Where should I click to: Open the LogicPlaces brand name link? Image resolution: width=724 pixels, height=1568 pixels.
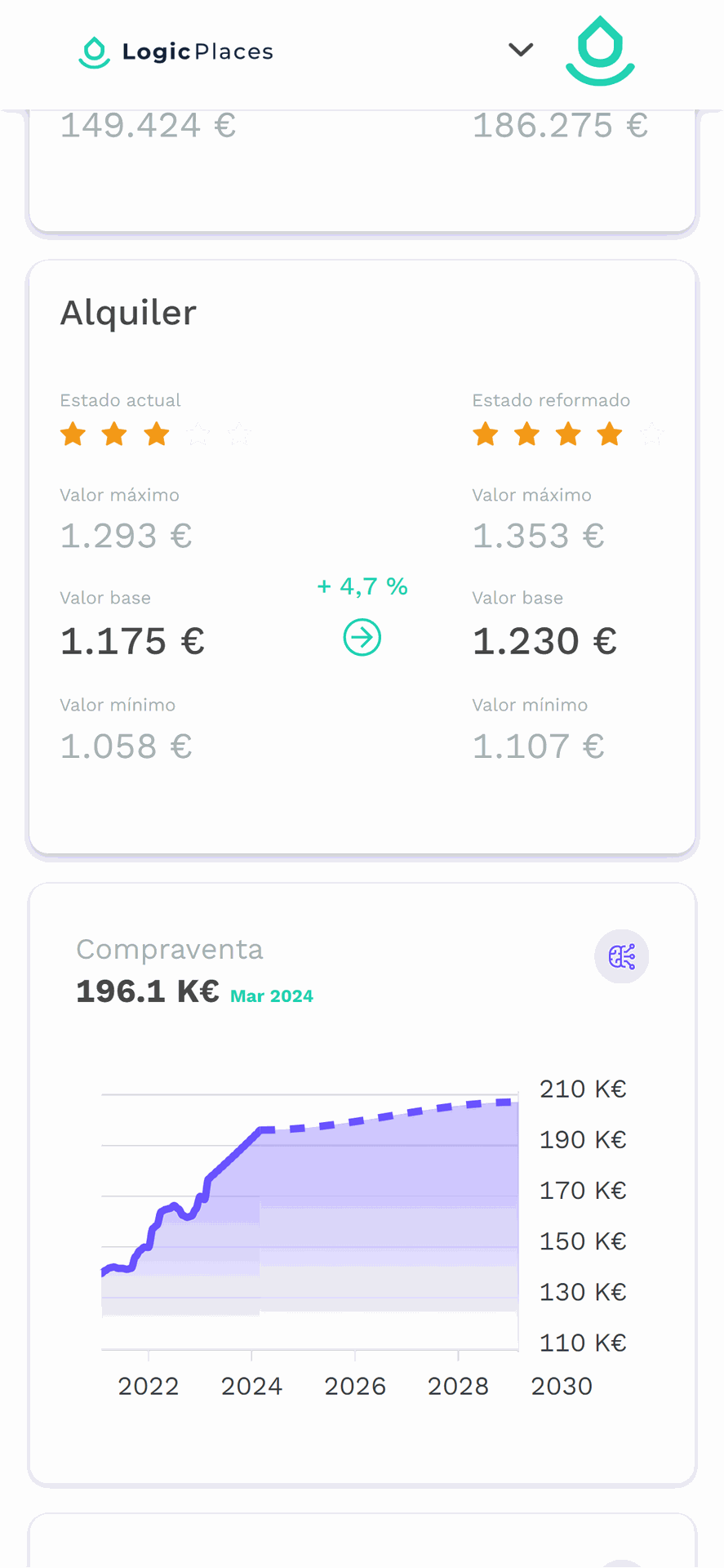point(198,52)
